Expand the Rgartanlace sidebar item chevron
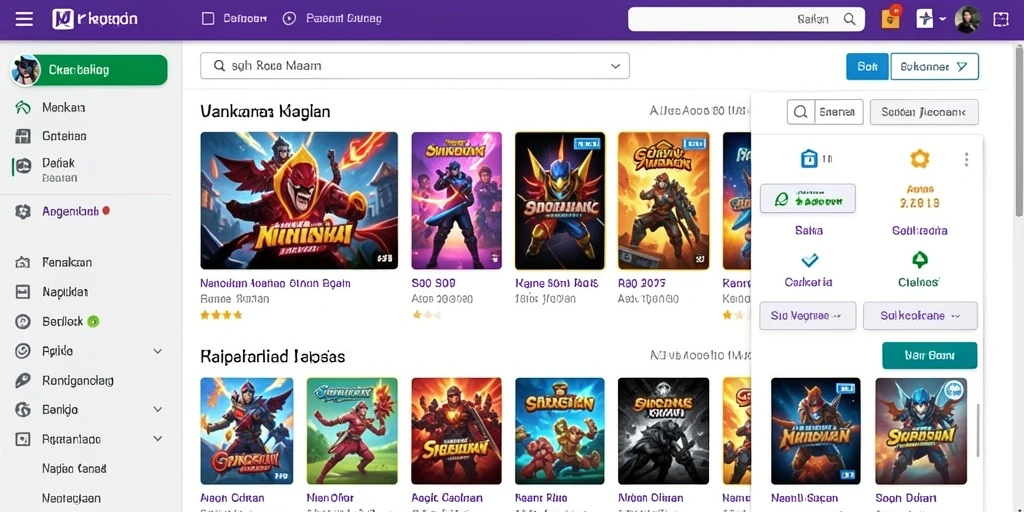 click(157, 439)
